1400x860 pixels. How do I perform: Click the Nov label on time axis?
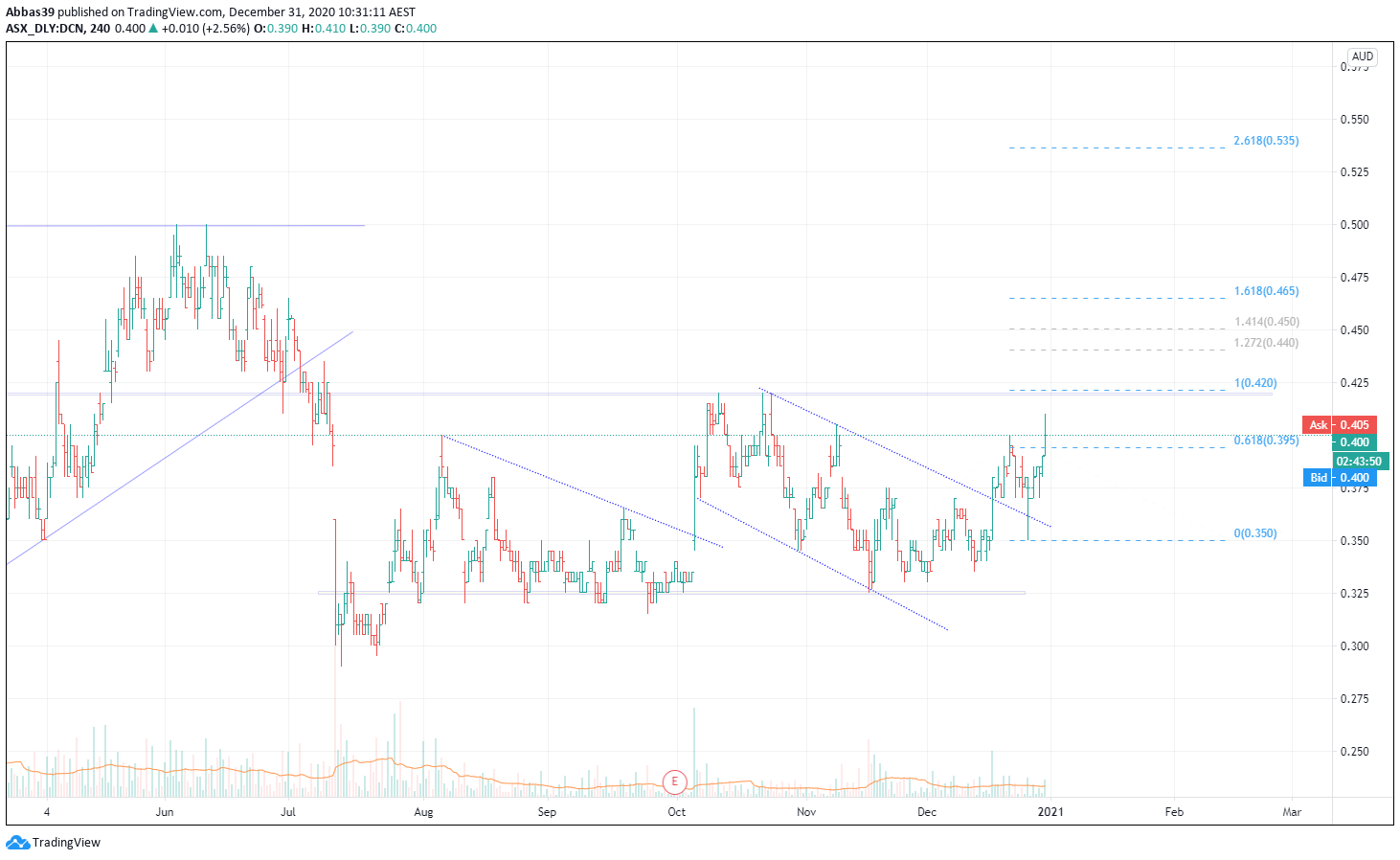(x=806, y=812)
